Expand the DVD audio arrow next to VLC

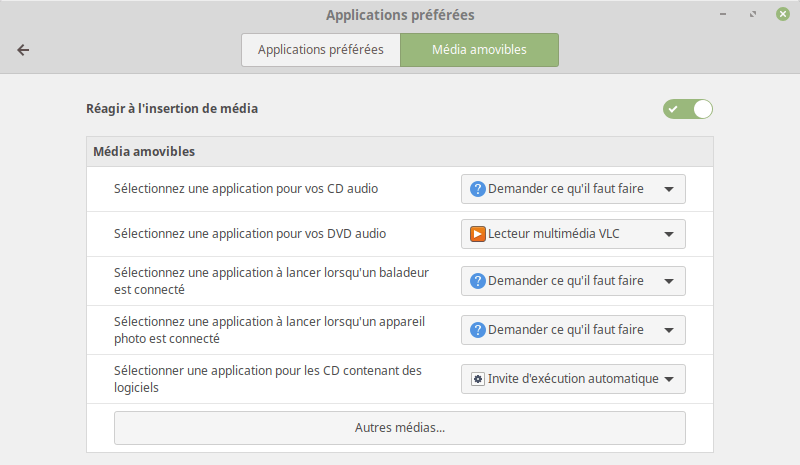[669, 234]
